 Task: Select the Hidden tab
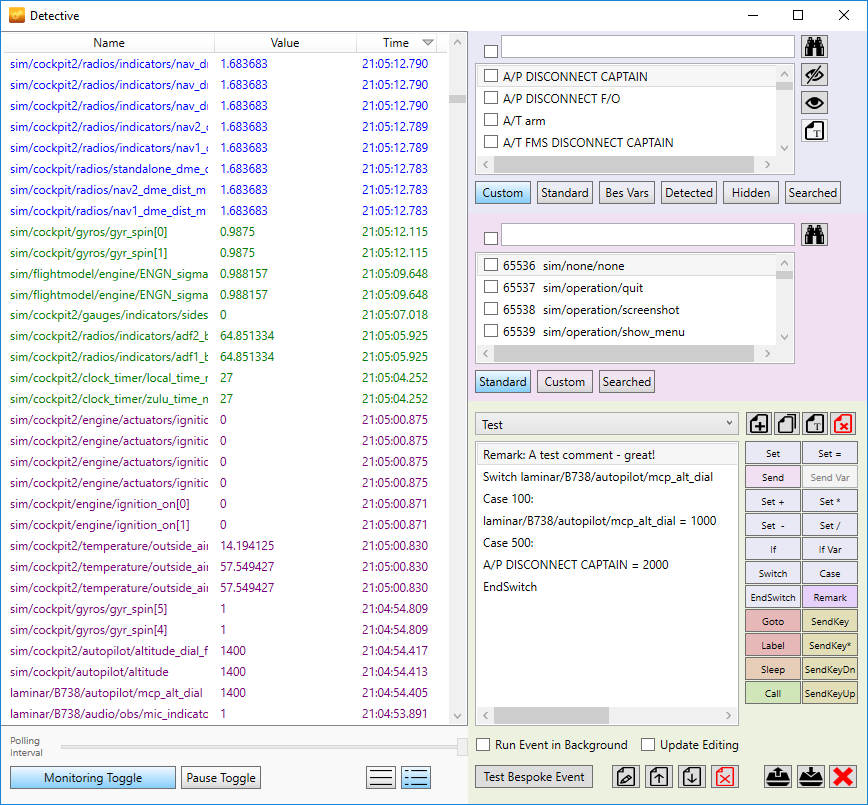[751, 193]
